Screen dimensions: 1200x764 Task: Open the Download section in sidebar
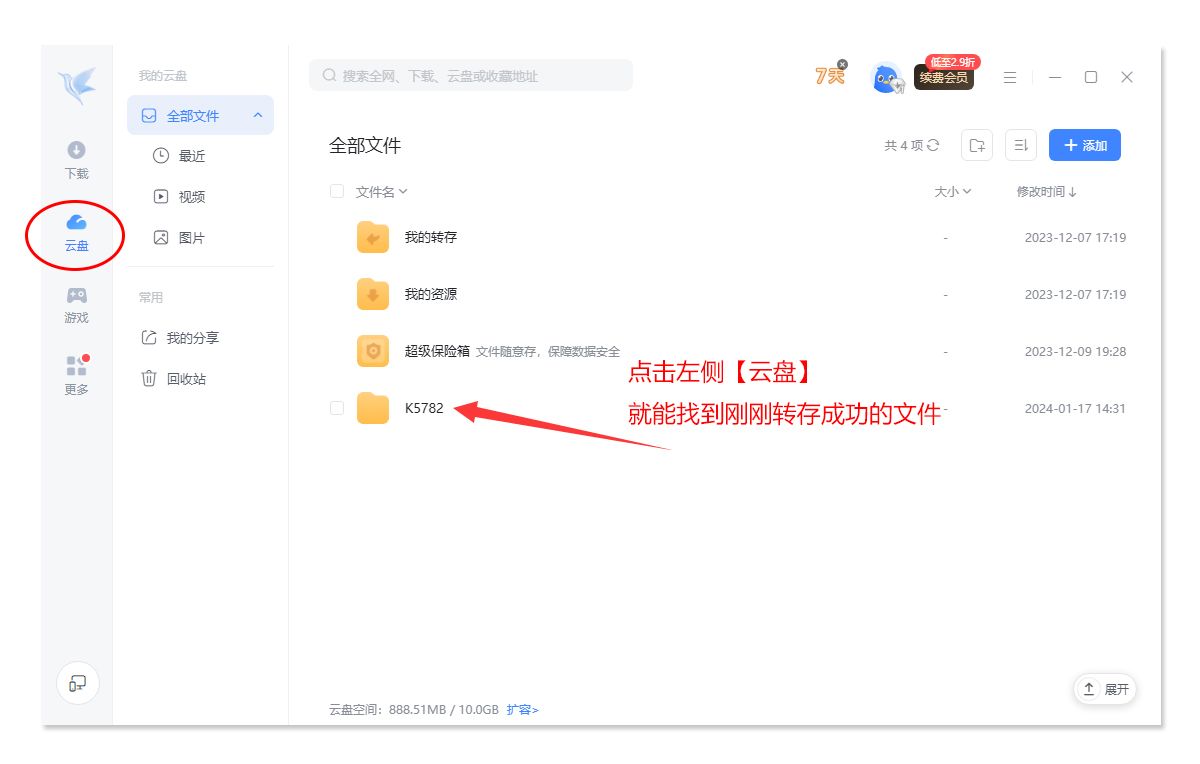[76, 159]
